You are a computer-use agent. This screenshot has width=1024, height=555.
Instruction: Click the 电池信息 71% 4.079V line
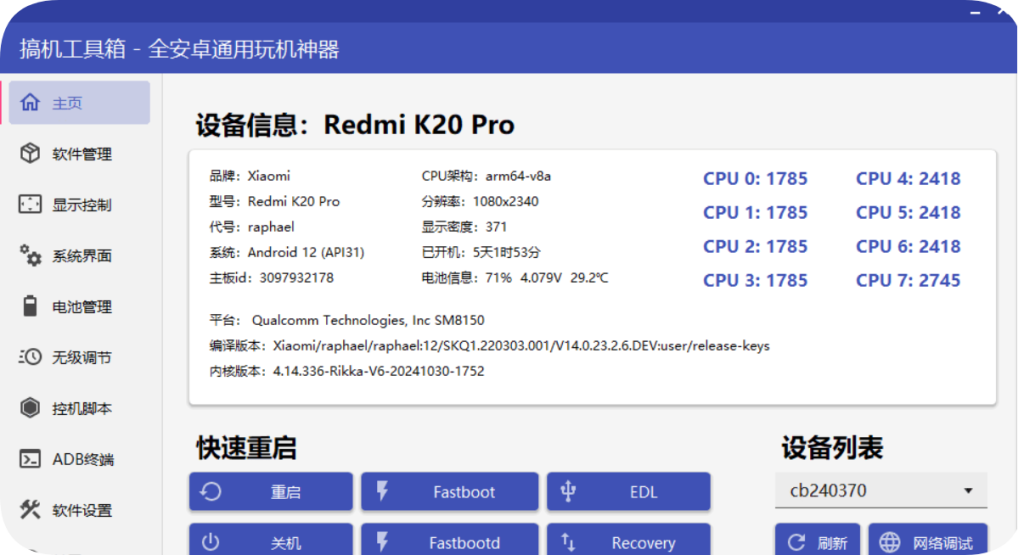click(515, 278)
